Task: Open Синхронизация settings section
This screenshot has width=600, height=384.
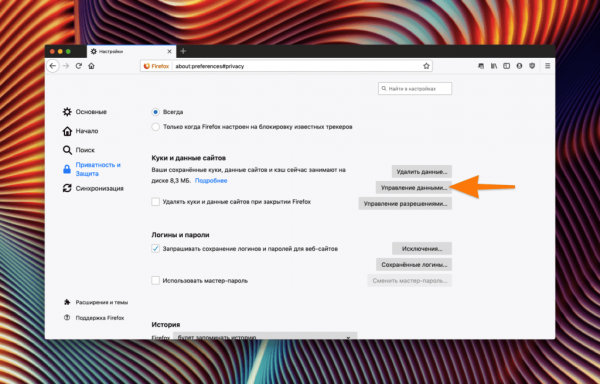Action: pyautogui.click(x=93, y=188)
